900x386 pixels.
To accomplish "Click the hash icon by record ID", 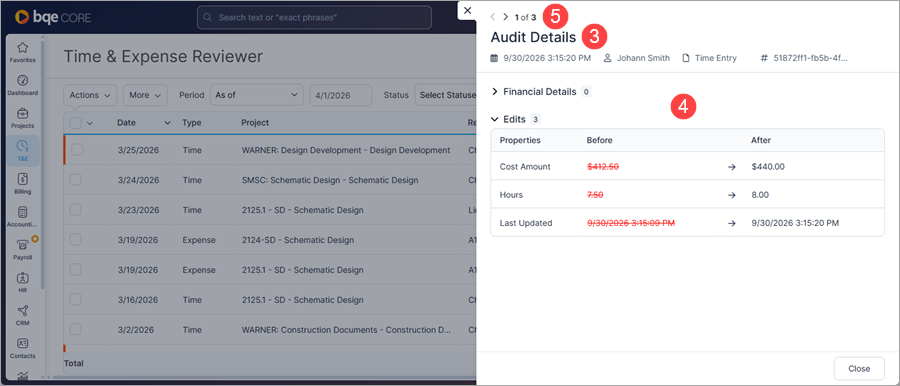I will pyautogui.click(x=763, y=58).
